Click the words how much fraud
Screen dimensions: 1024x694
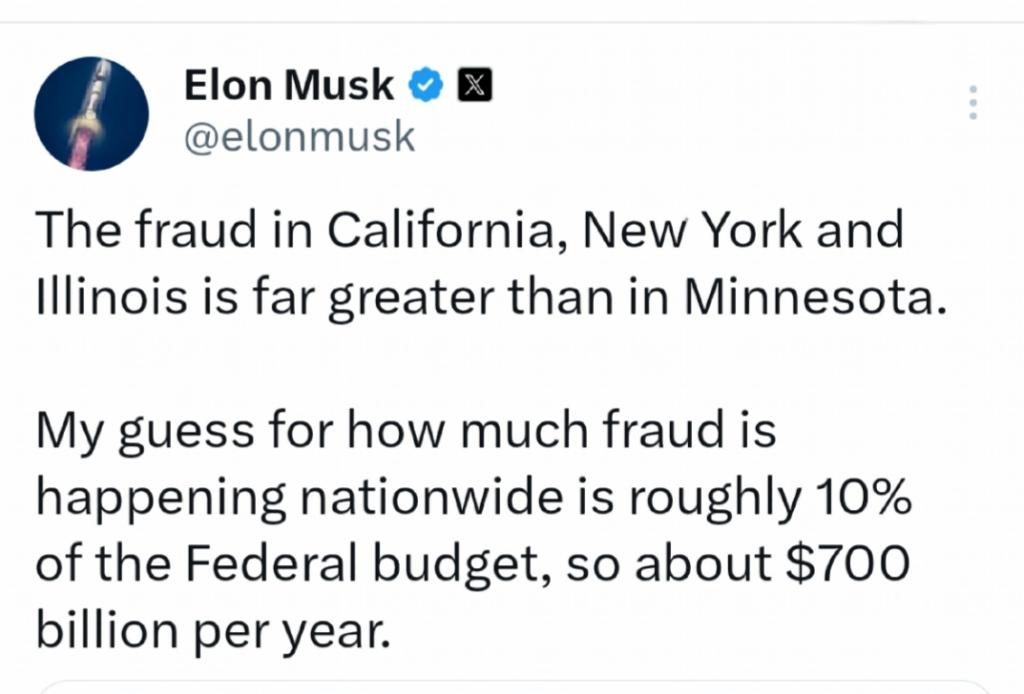pyautogui.click(x=529, y=431)
